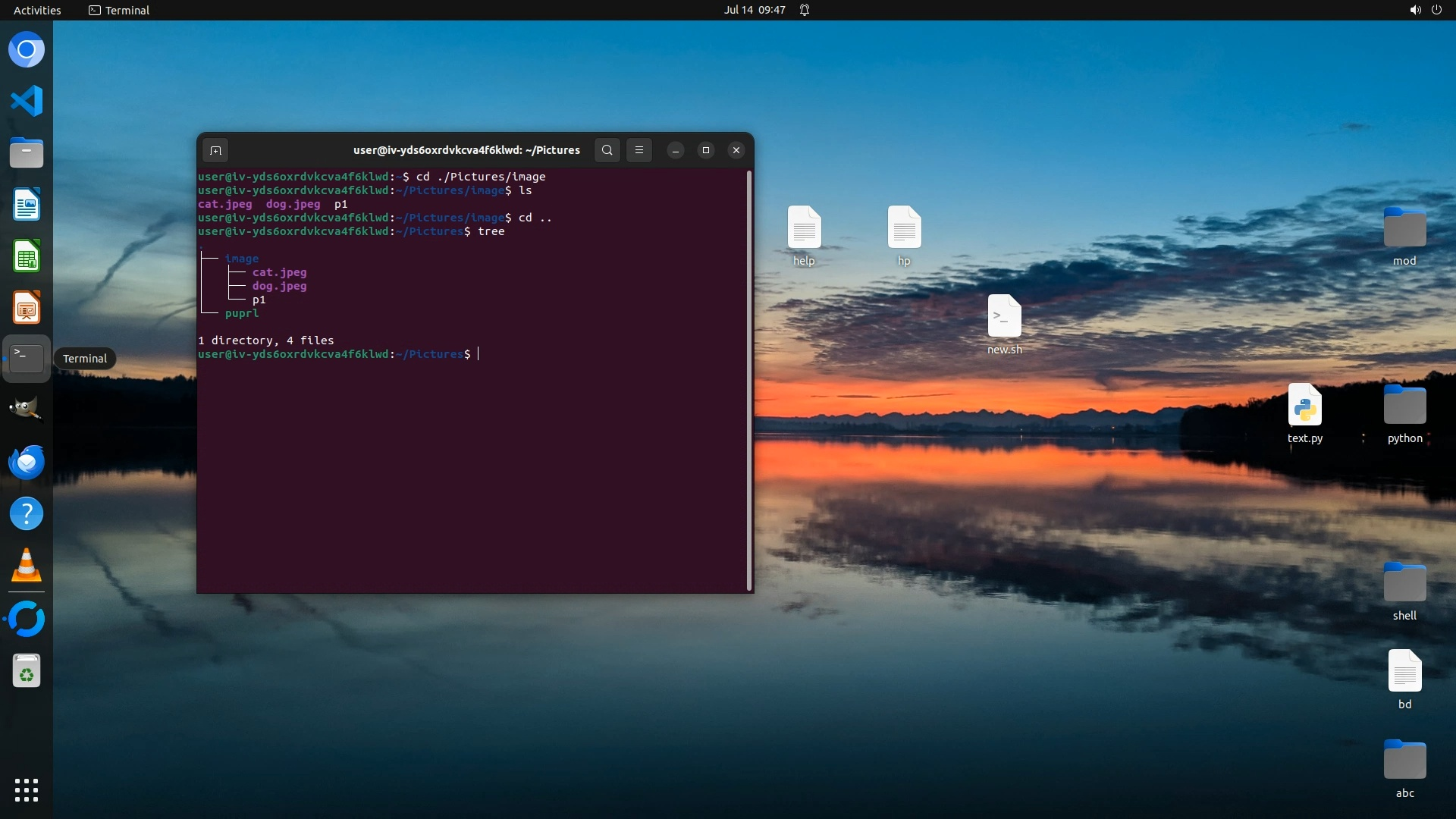
Task: Launch LibreOffice Calc from dock
Action: pyautogui.click(x=27, y=257)
